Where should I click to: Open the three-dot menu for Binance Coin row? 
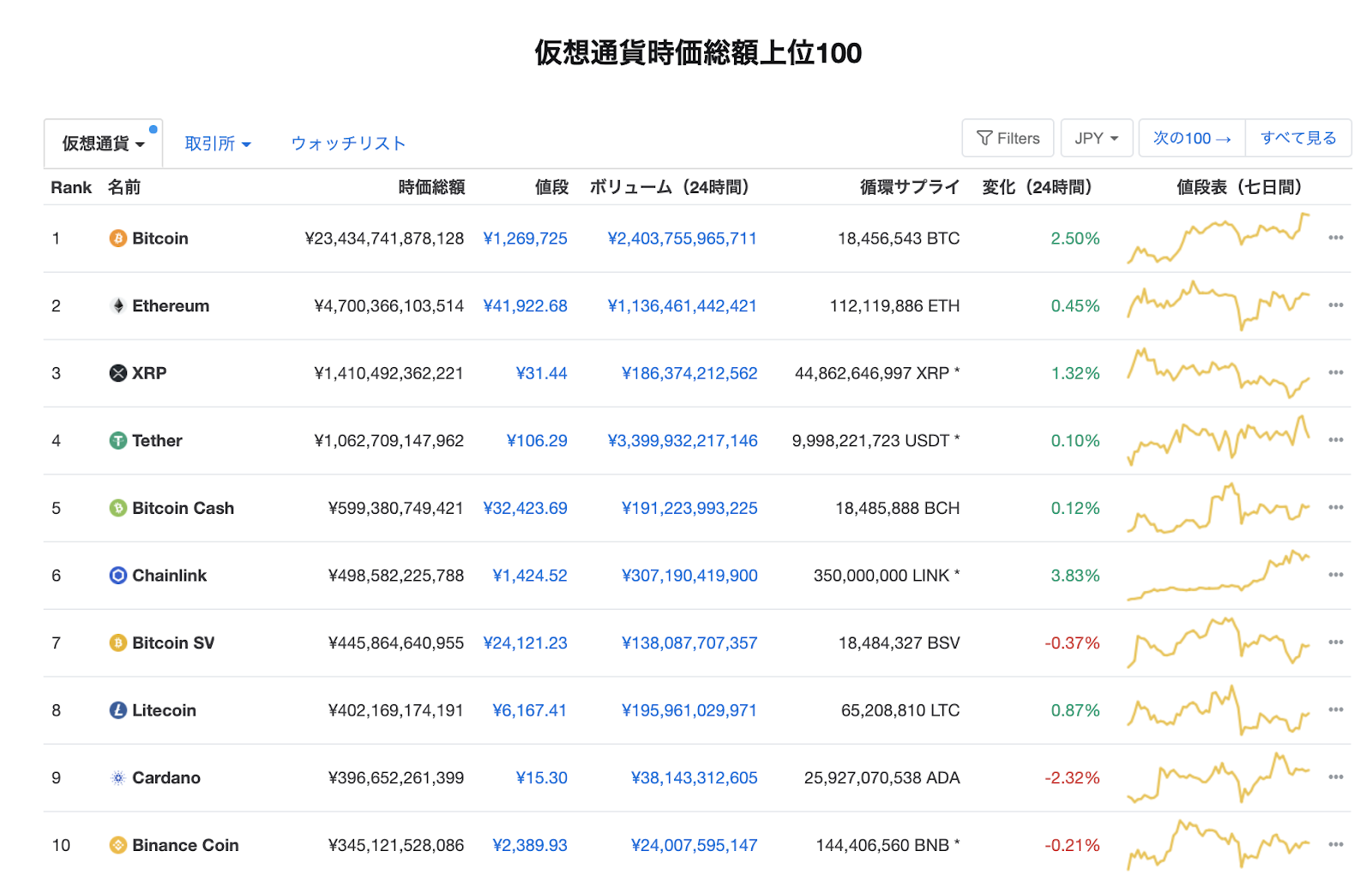[x=1335, y=844]
